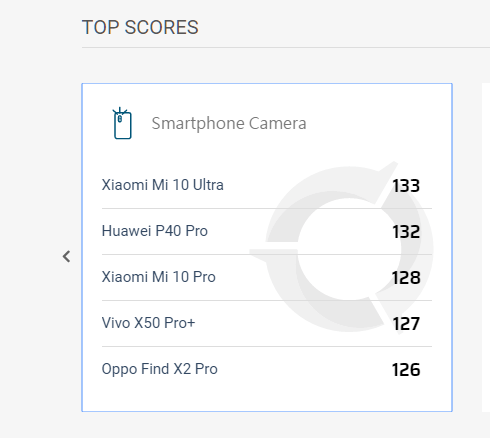This screenshot has width=490, height=438.
Task: Click the smartphone camera category icon
Action: pyautogui.click(x=122, y=123)
